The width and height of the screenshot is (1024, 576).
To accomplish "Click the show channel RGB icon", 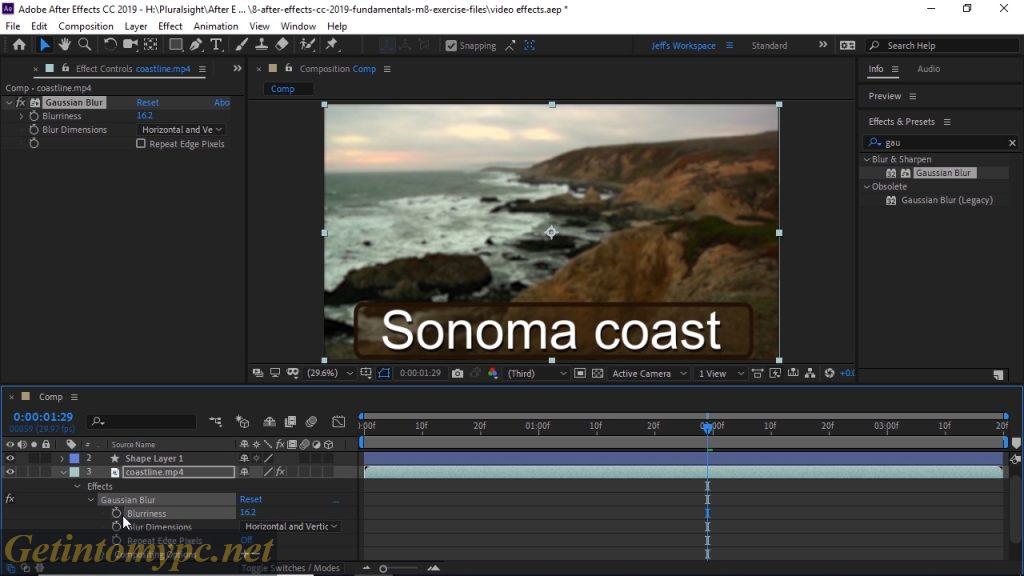I will coord(493,374).
